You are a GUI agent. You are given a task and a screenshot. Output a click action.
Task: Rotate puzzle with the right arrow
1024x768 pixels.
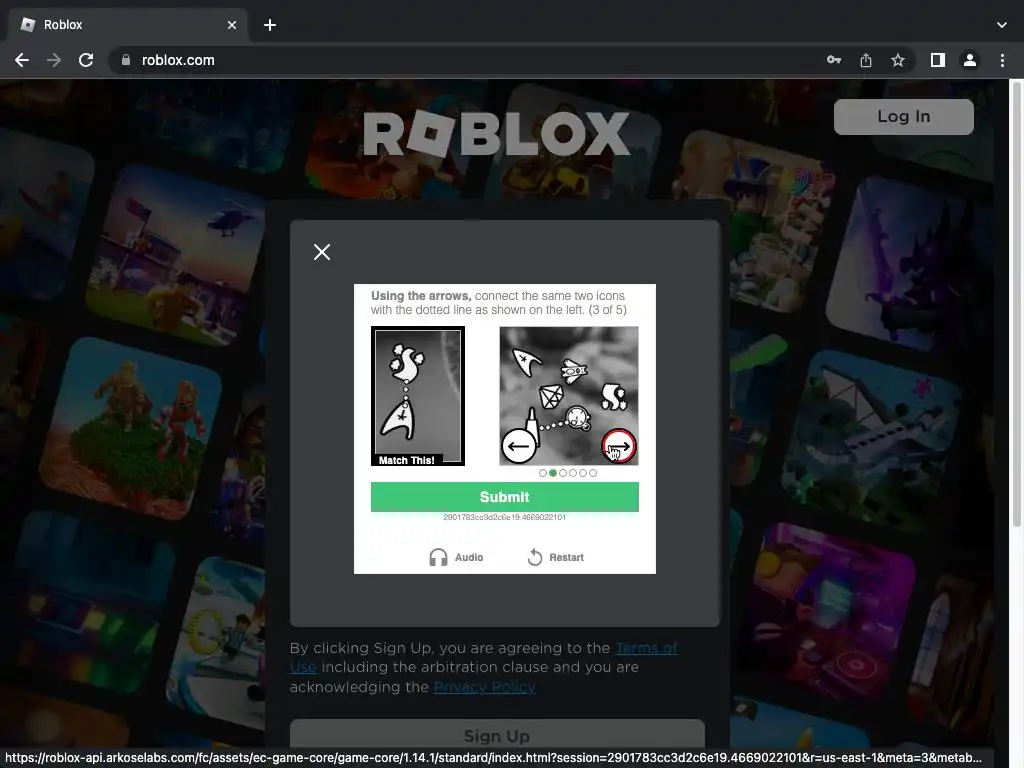618,446
